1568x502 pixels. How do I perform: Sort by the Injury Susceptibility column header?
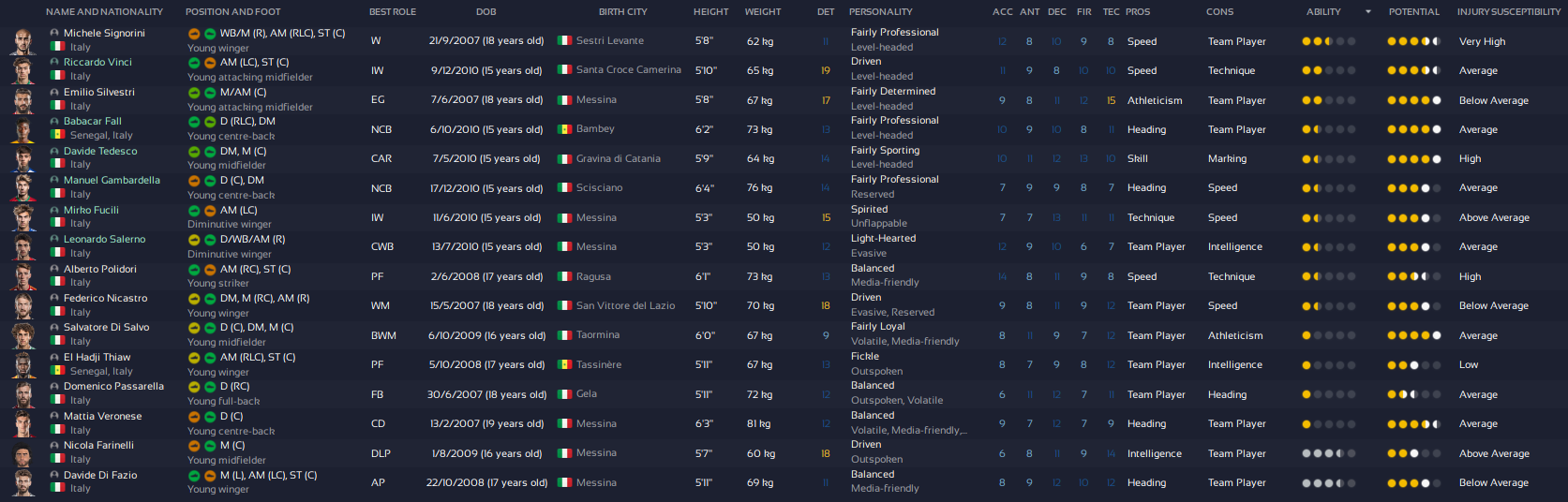(1508, 12)
